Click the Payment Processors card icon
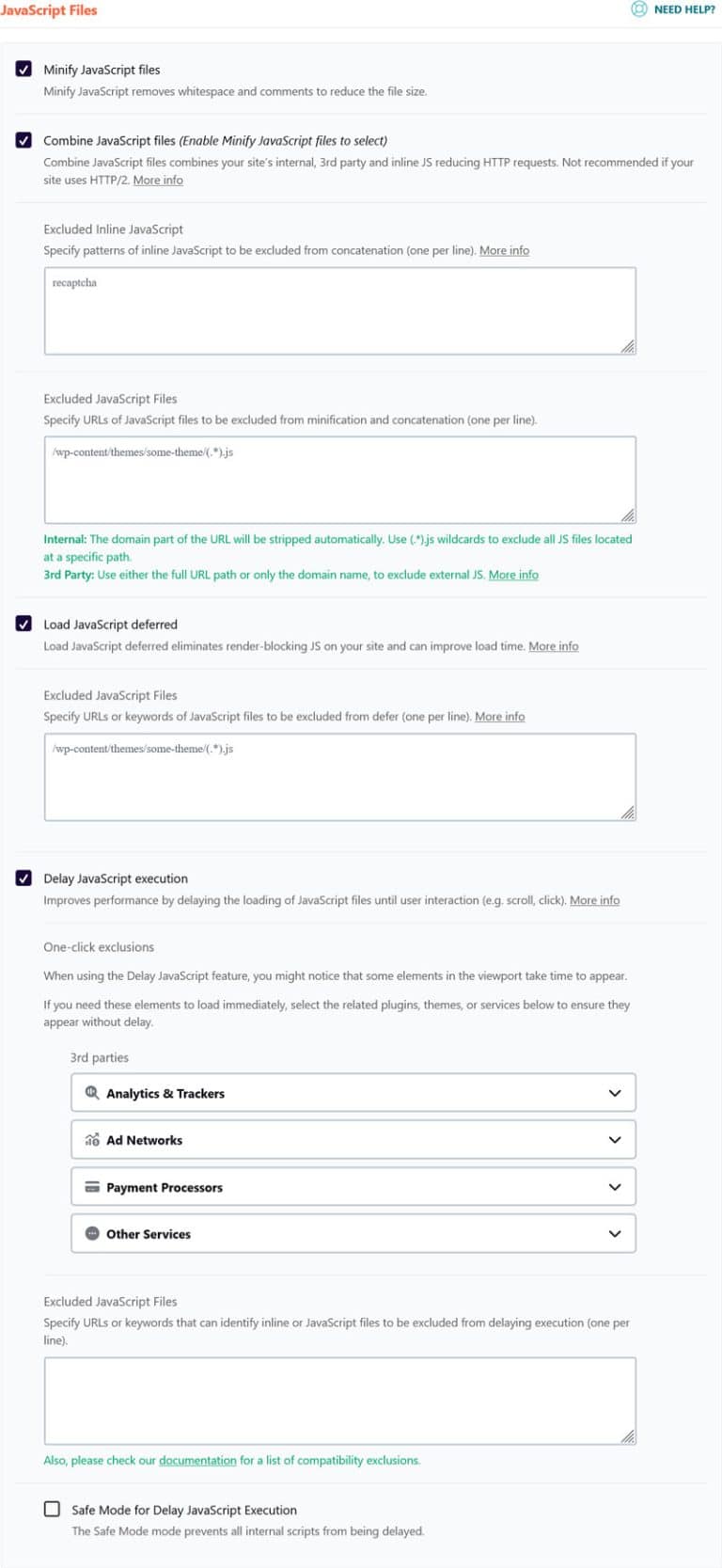722x1568 pixels. [92, 1187]
